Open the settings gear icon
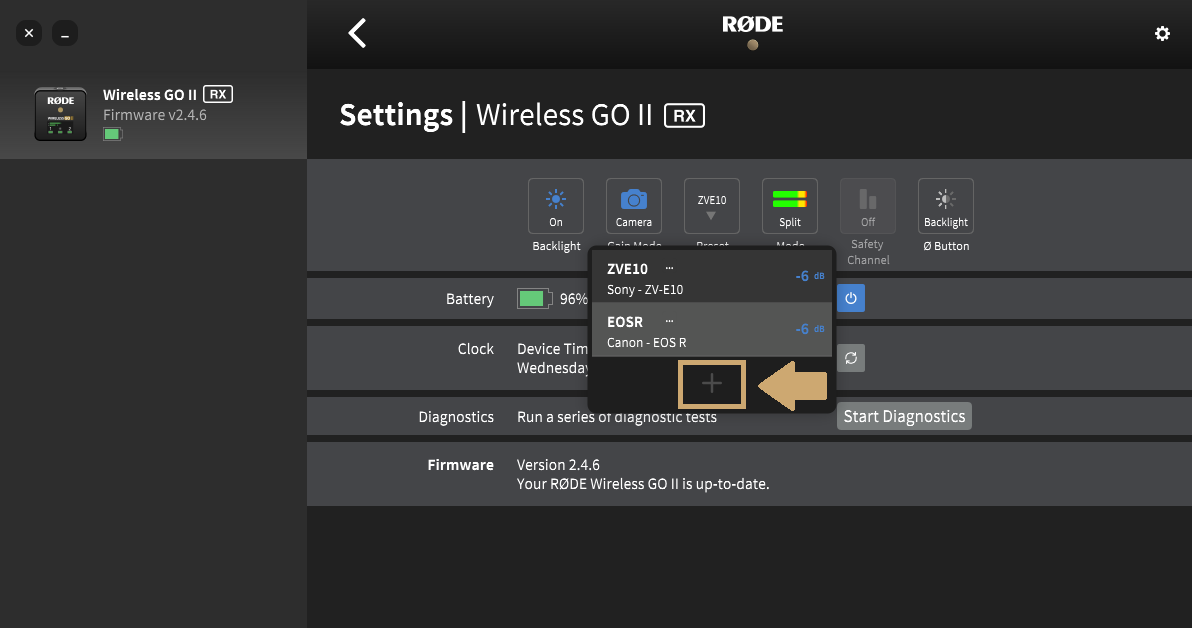The image size is (1192, 628). point(1162,33)
